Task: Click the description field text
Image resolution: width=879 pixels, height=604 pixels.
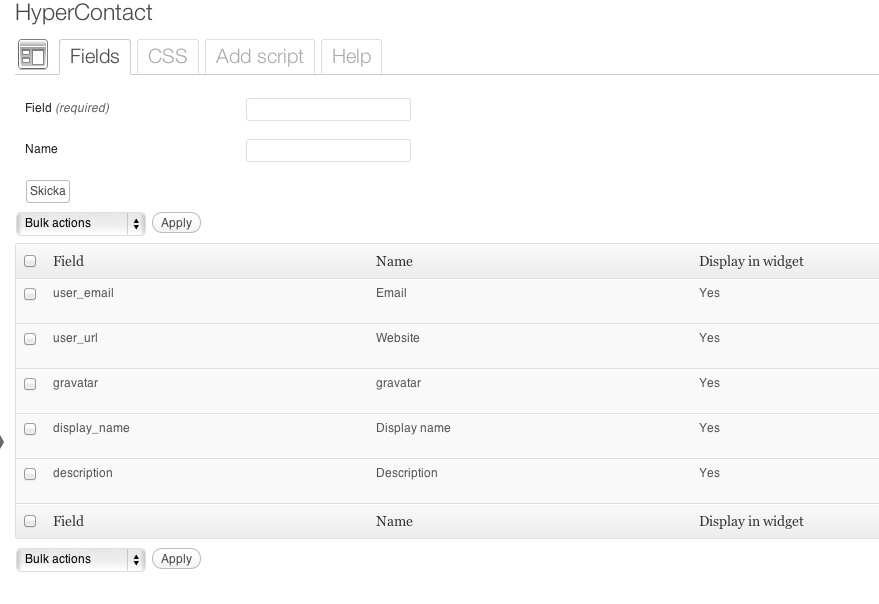Action: pyautogui.click(x=82, y=473)
